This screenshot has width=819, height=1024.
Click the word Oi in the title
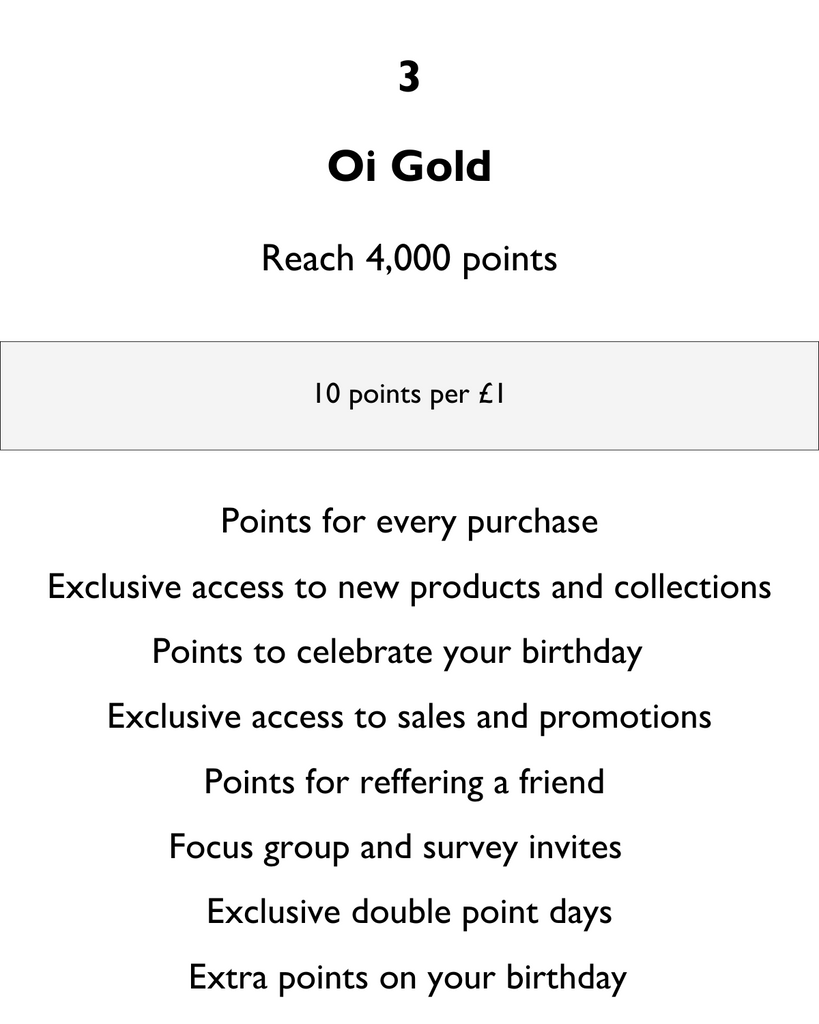(x=351, y=166)
